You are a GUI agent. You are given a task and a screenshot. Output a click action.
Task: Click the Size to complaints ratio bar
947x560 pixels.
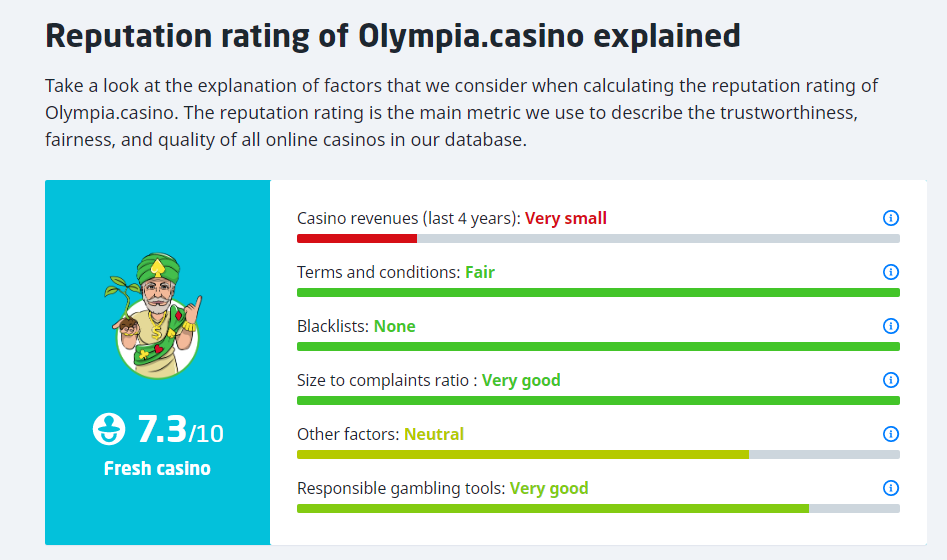tap(598, 400)
